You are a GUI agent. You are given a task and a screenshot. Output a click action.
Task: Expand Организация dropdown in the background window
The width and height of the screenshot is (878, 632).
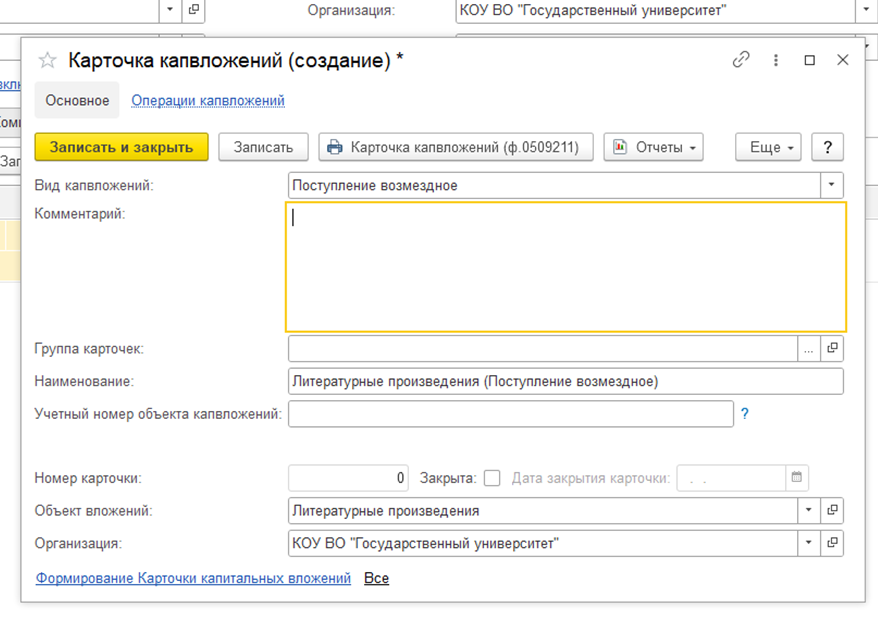pos(866,10)
